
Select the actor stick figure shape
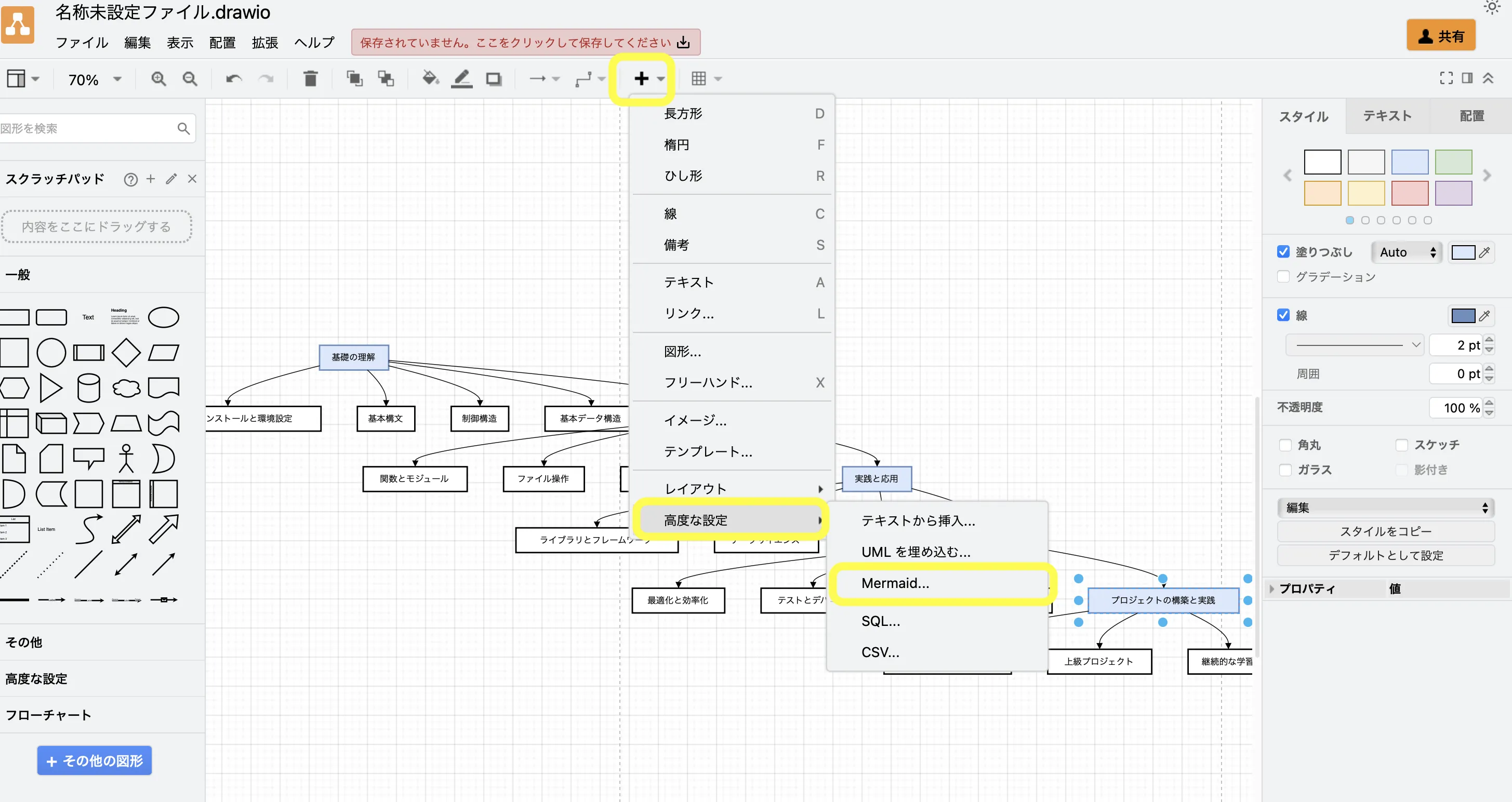(126, 458)
